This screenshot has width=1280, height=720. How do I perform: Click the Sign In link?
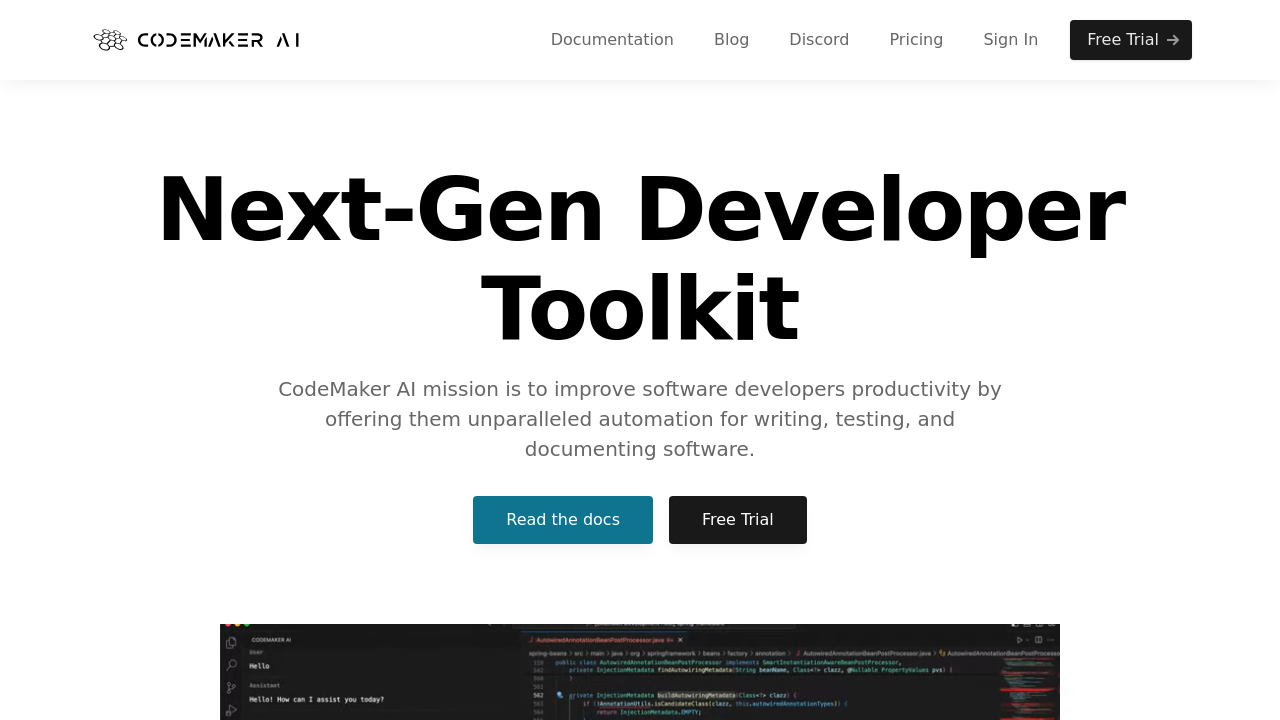coord(1010,38)
